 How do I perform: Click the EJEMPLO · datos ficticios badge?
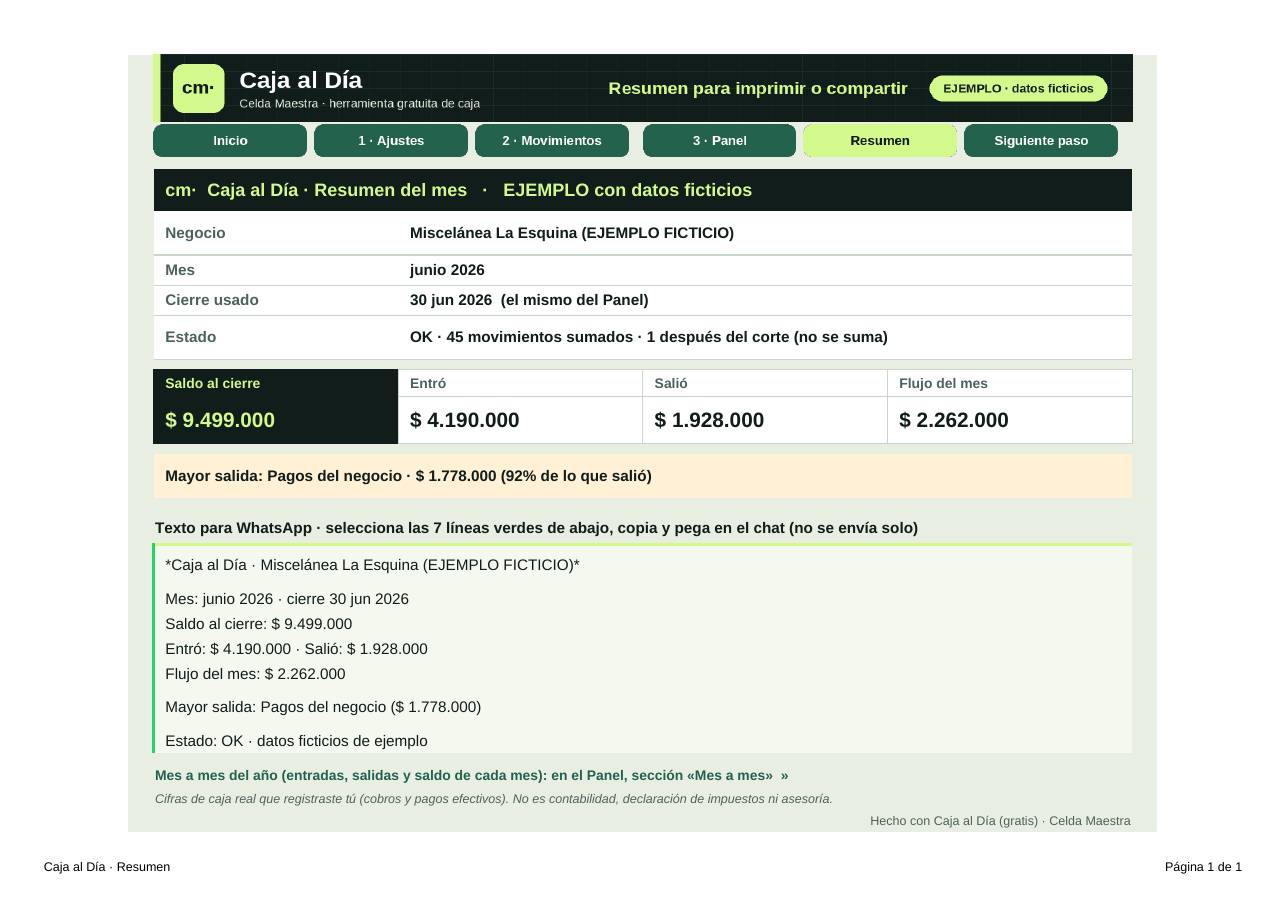pyautogui.click(x=1018, y=89)
